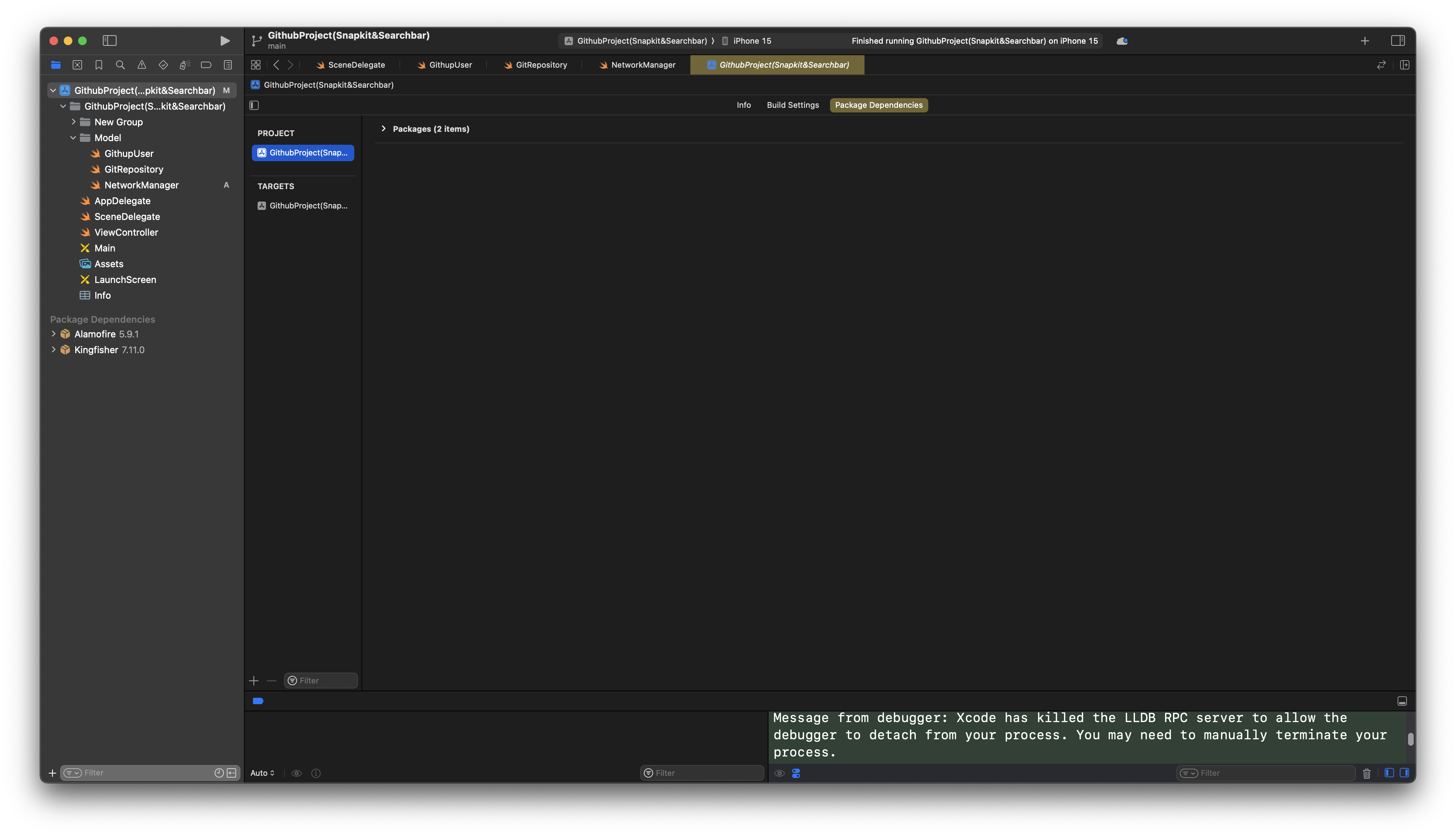
Task: Switch to the GithupUser tab
Action: [x=444, y=65]
